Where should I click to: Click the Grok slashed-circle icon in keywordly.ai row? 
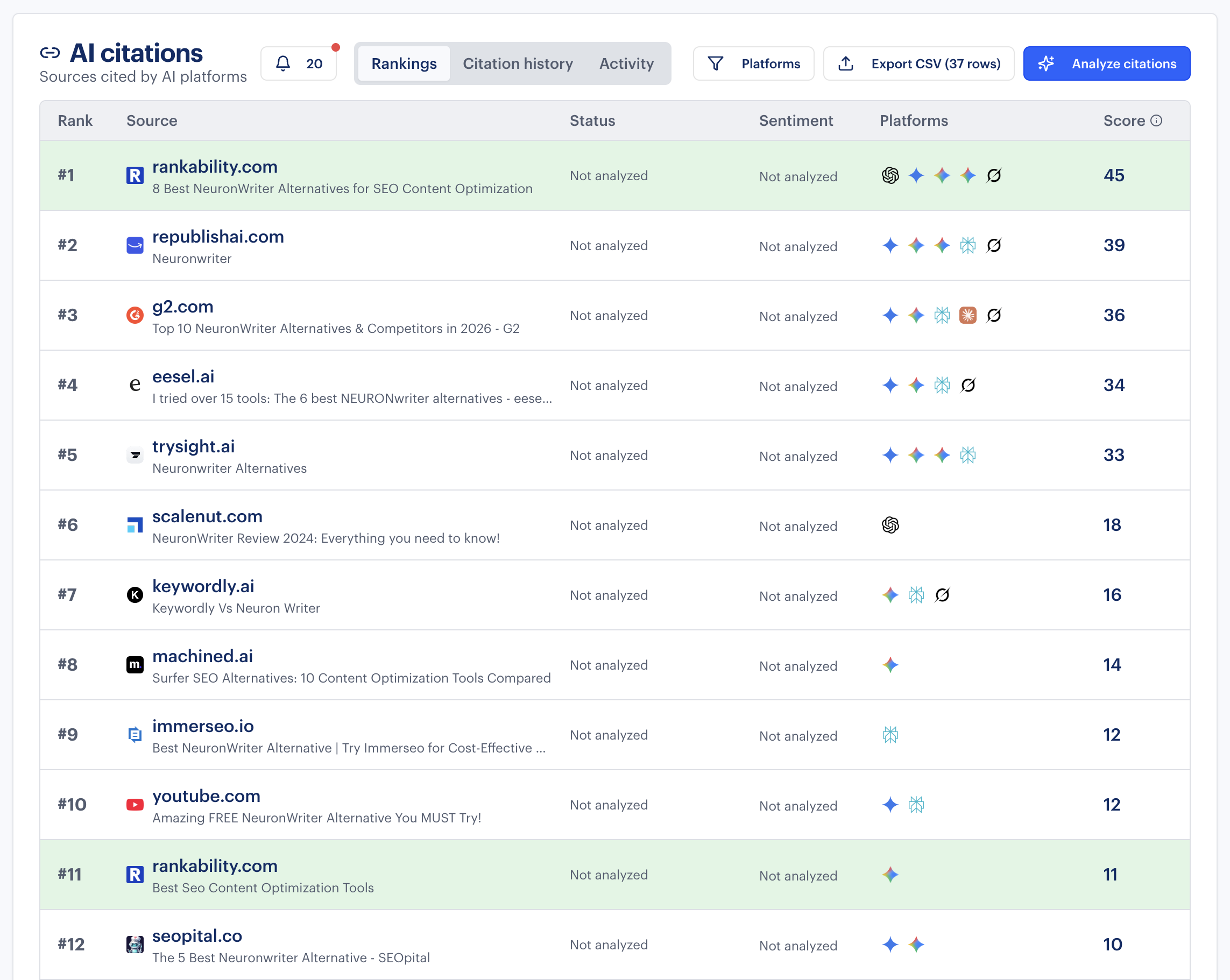(x=942, y=595)
